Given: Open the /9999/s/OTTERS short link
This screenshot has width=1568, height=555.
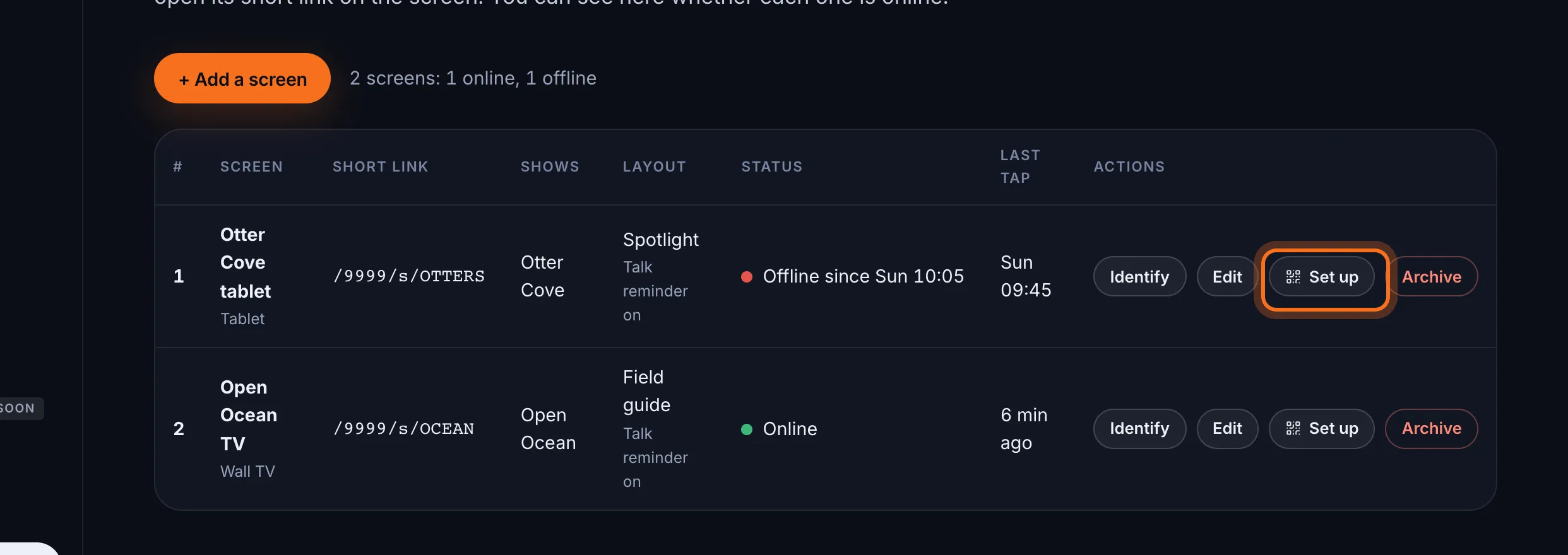Looking at the screenshot, I should pos(409,276).
